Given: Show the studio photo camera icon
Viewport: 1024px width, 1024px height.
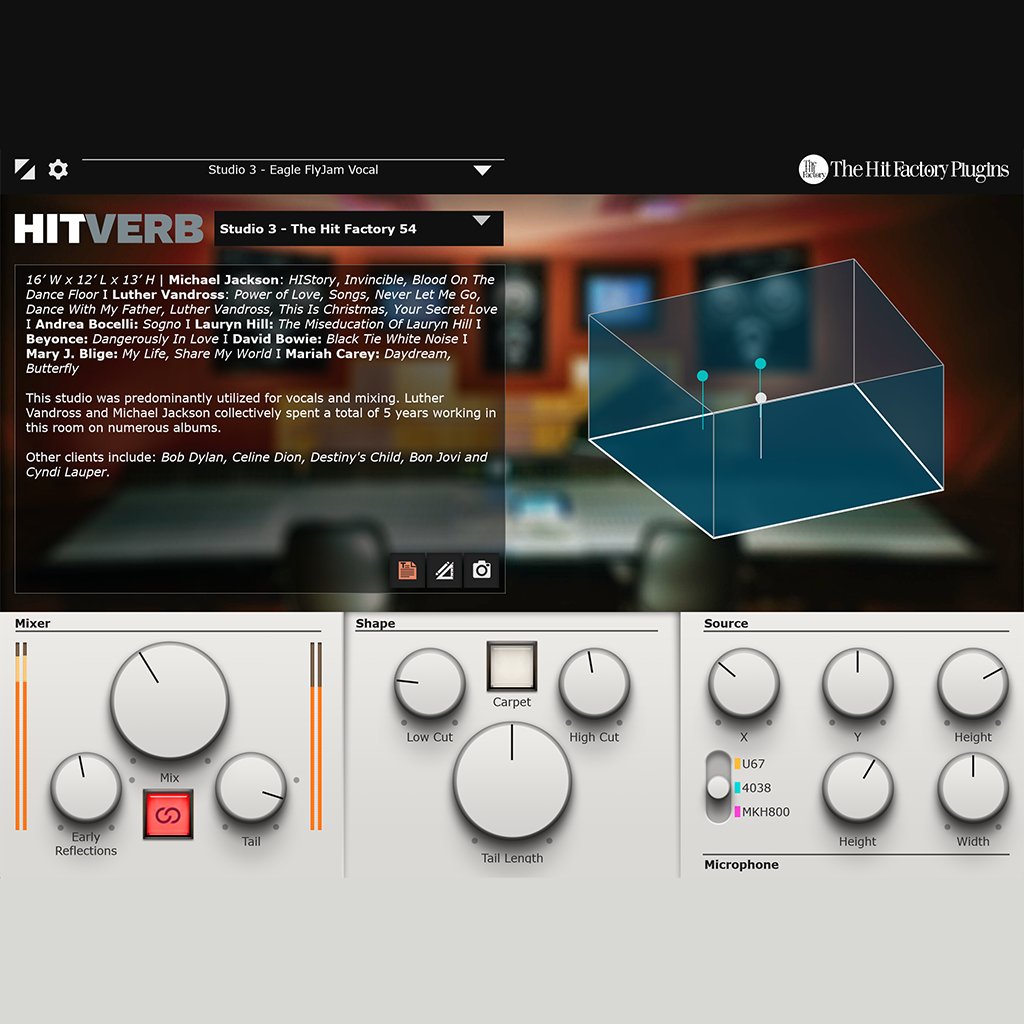Looking at the screenshot, I should [x=482, y=570].
